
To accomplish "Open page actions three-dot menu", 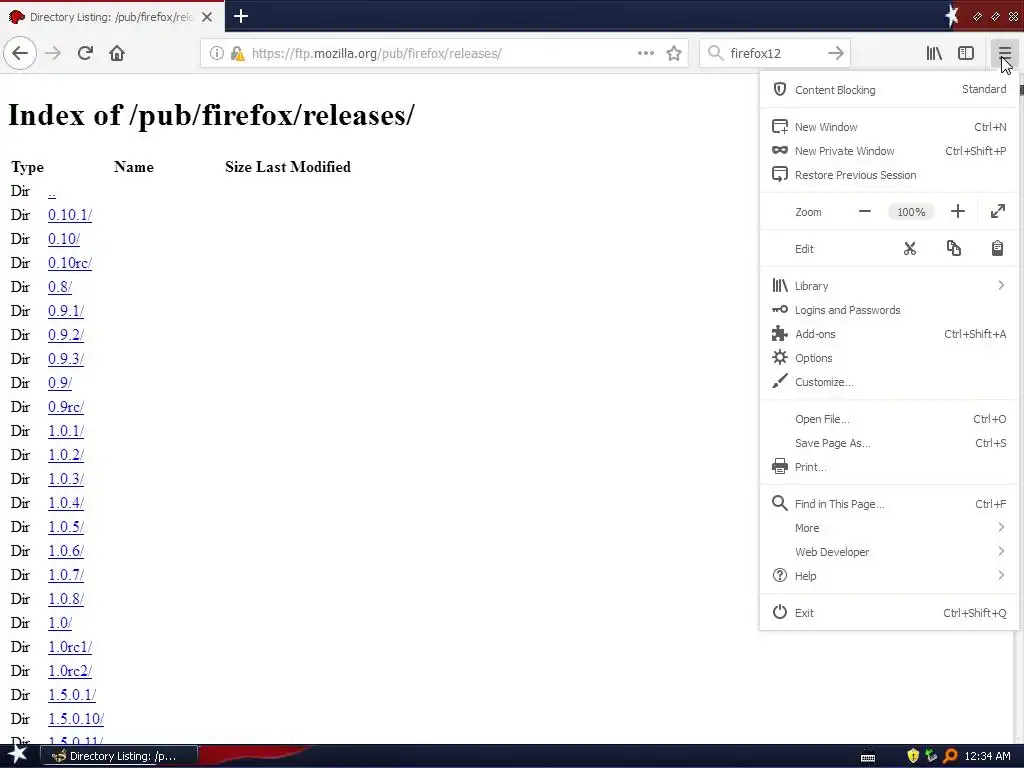I will [x=645, y=53].
